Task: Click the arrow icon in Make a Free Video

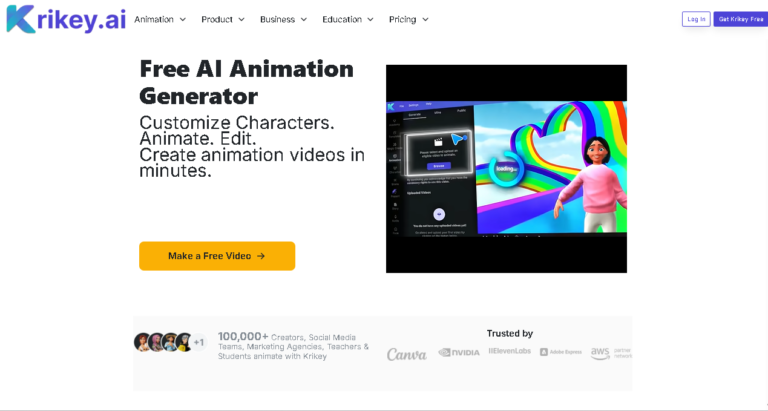Action: coord(261,256)
